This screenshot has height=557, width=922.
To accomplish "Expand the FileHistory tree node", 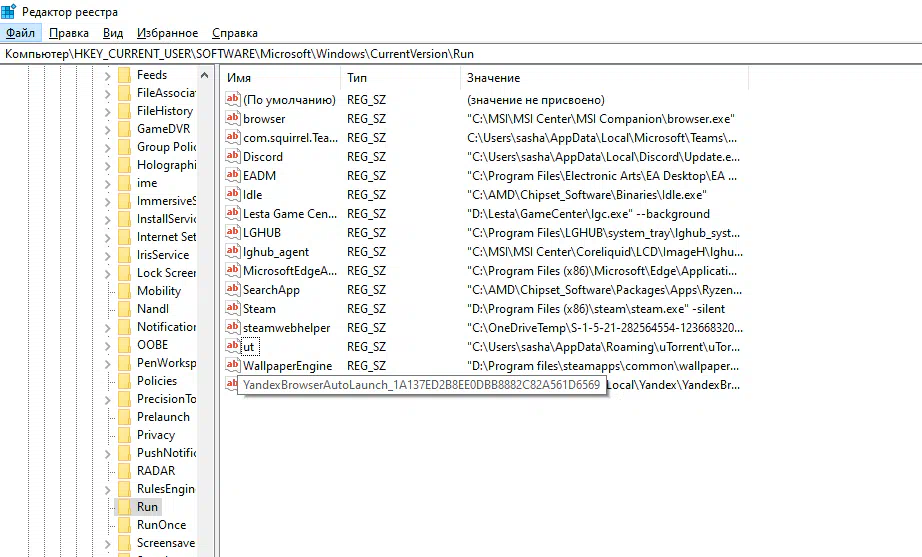I will pyautogui.click(x=107, y=111).
